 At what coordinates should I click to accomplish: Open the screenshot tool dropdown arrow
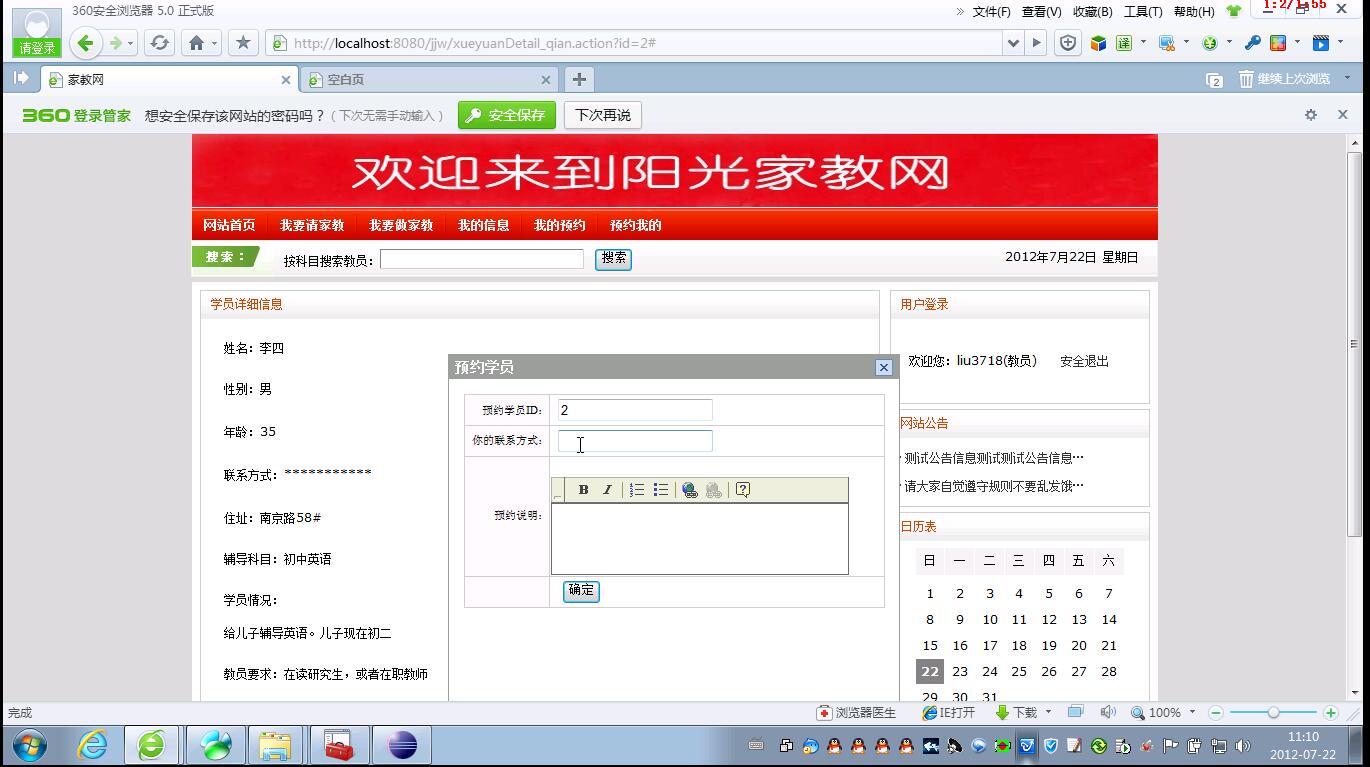click(x=1186, y=43)
